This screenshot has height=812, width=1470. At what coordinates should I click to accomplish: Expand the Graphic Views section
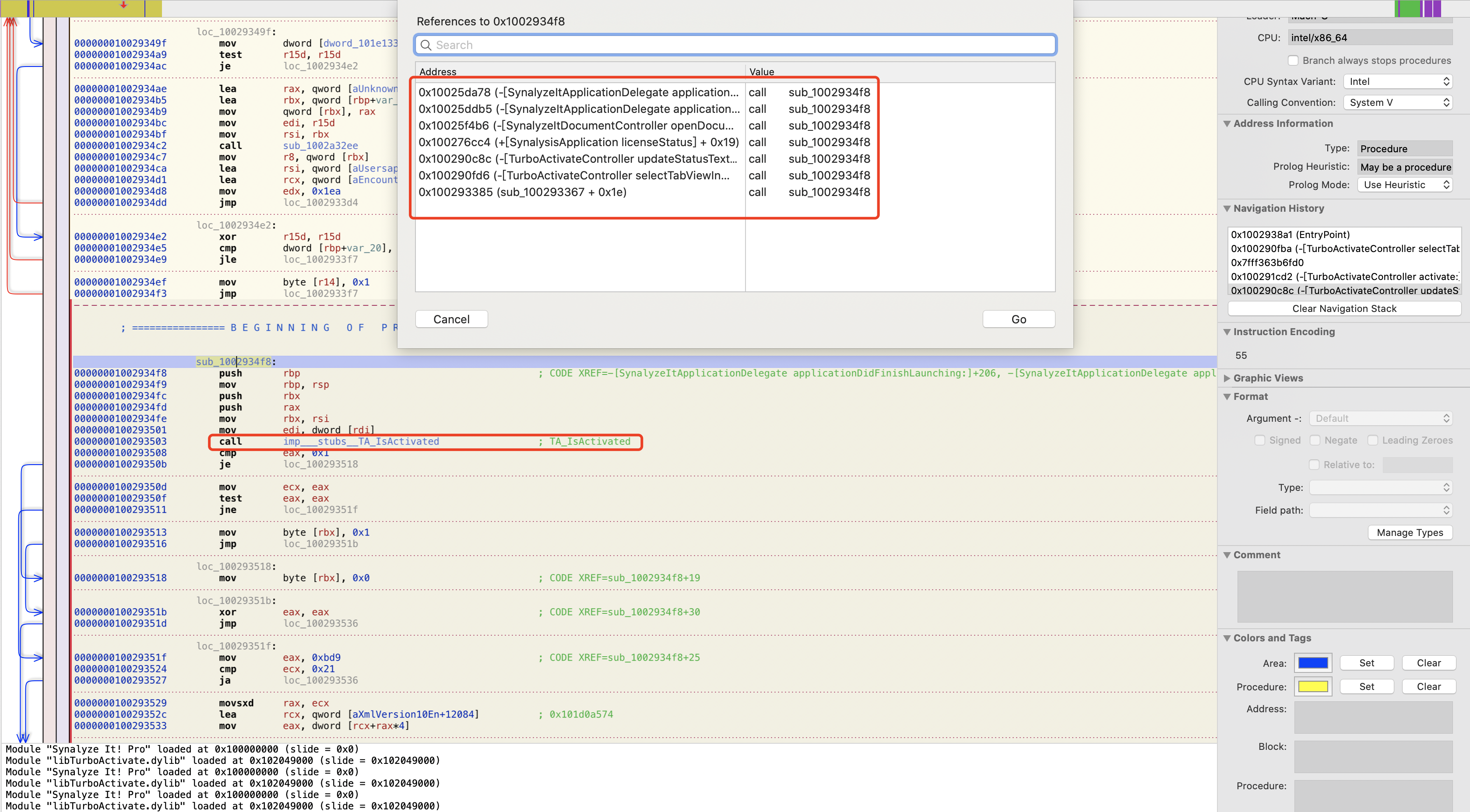(x=1227, y=378)
